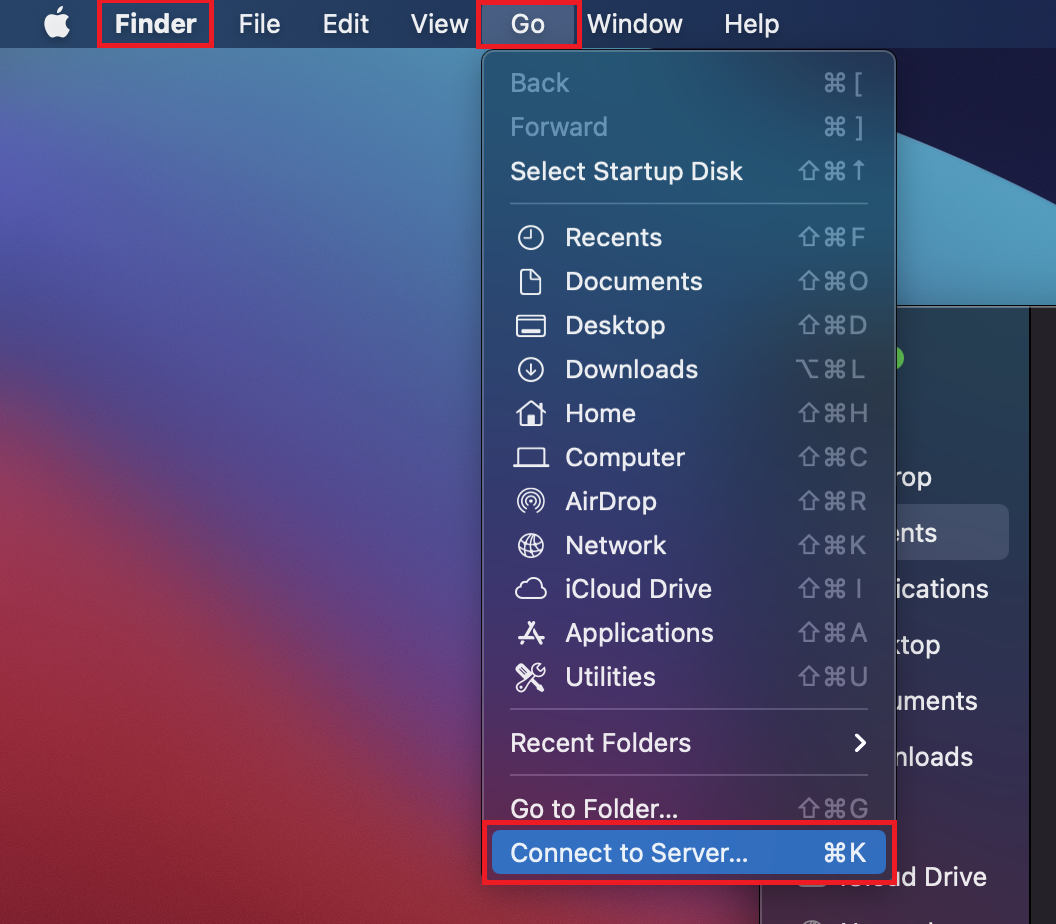
Task: Click the Network globe icon
Action: [531, 545]
